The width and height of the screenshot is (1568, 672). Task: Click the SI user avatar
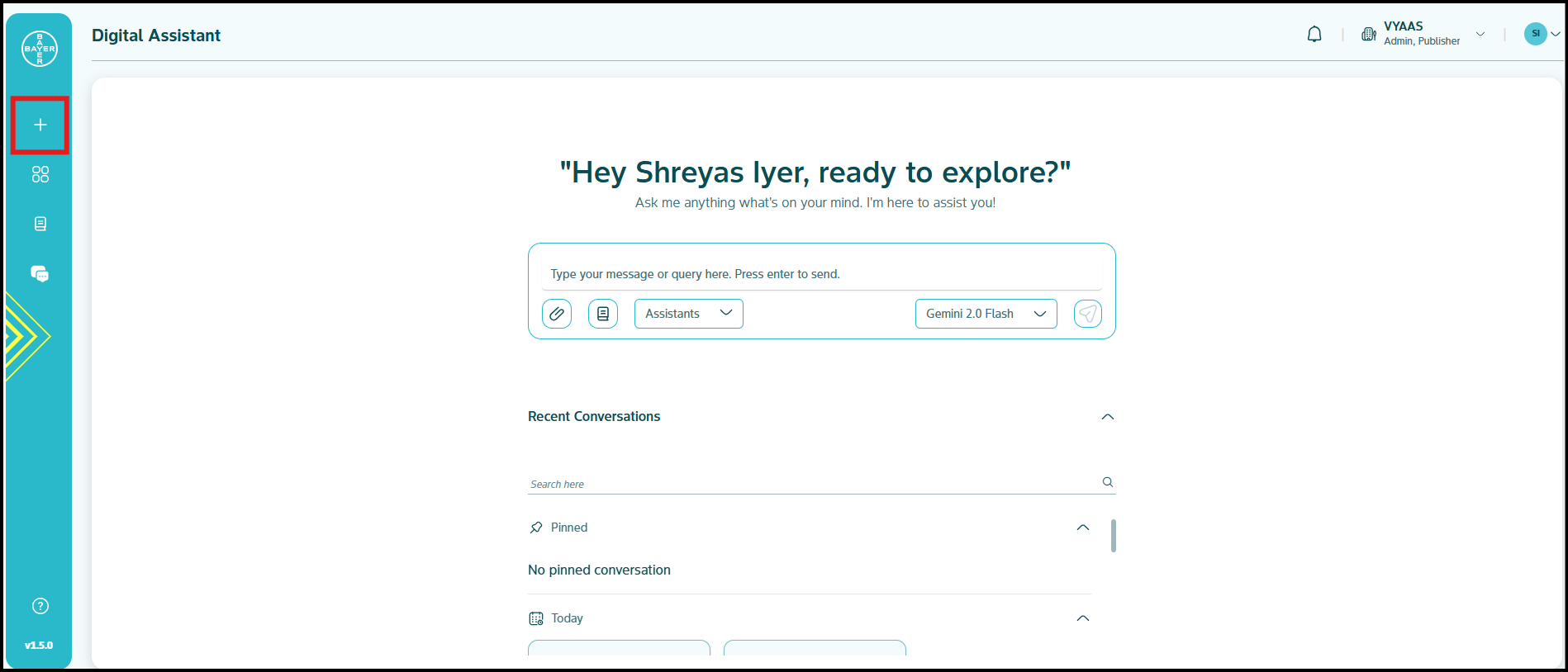(1536, 34)
